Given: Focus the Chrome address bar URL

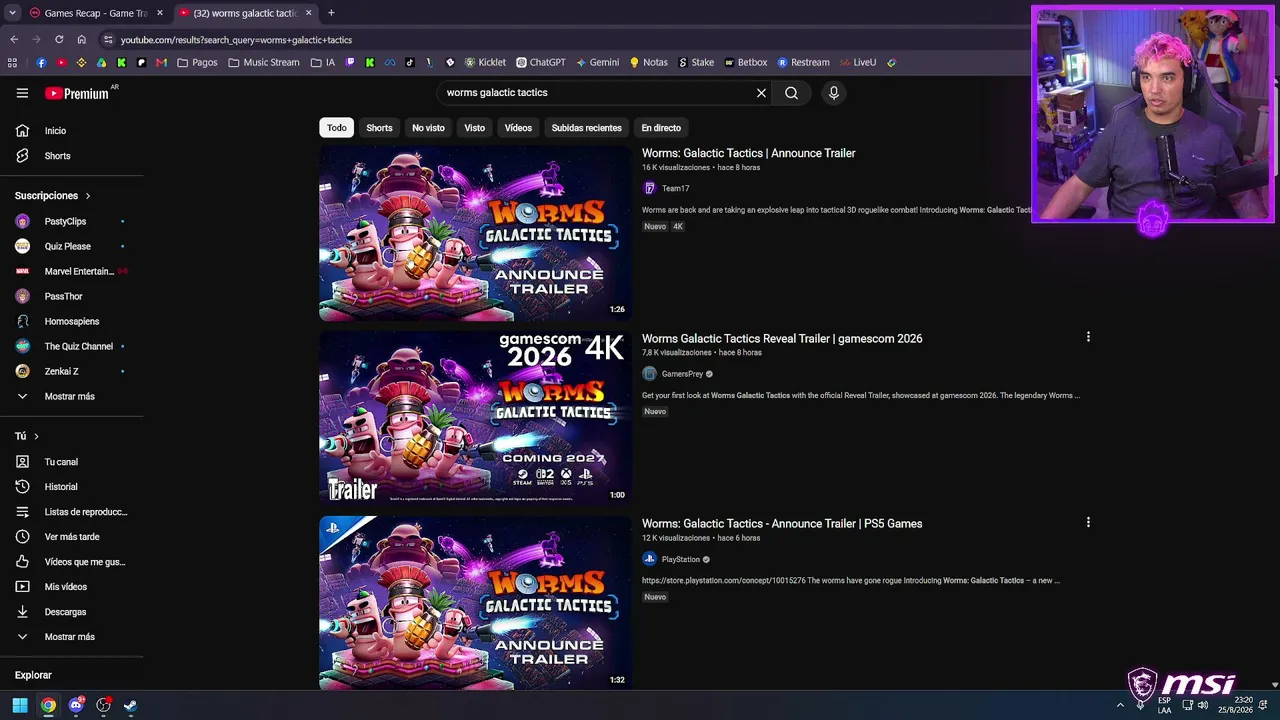Looking at the screenshot, I should coord(237,40).
